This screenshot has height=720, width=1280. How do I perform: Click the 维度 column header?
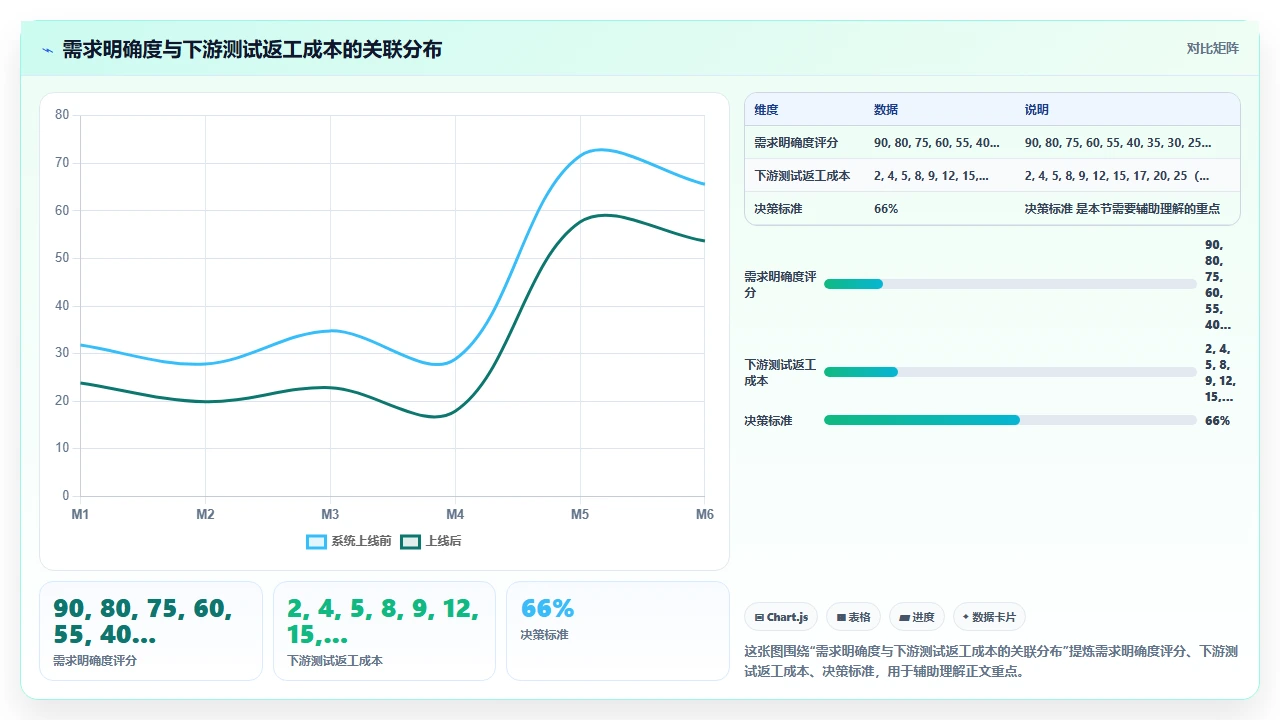pos(766,110)
